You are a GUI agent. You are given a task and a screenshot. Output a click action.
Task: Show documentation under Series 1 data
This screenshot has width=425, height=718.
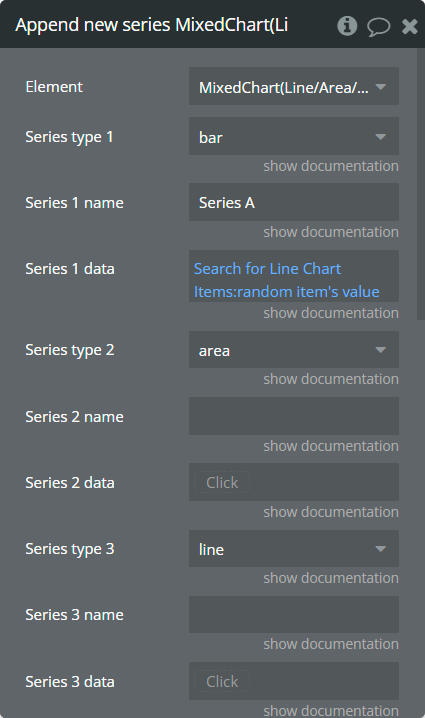[331, 313]
